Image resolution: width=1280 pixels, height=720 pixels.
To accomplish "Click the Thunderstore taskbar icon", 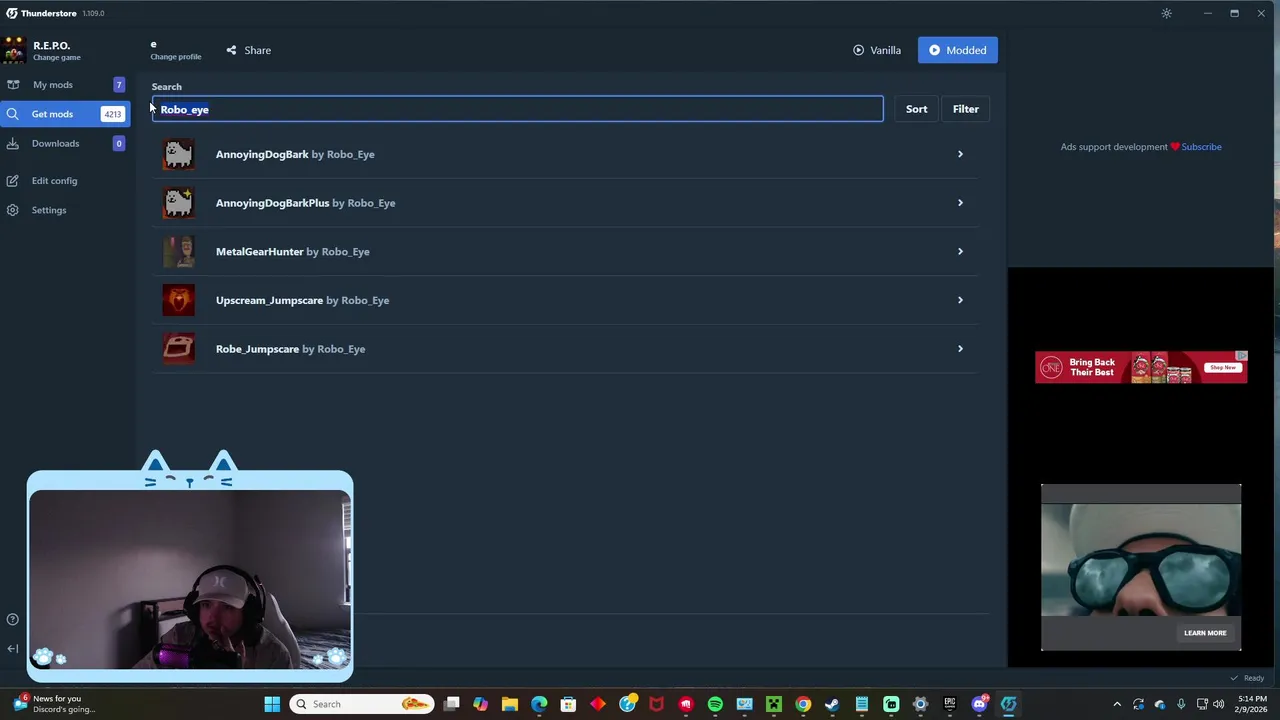I will pos(1008,704).
